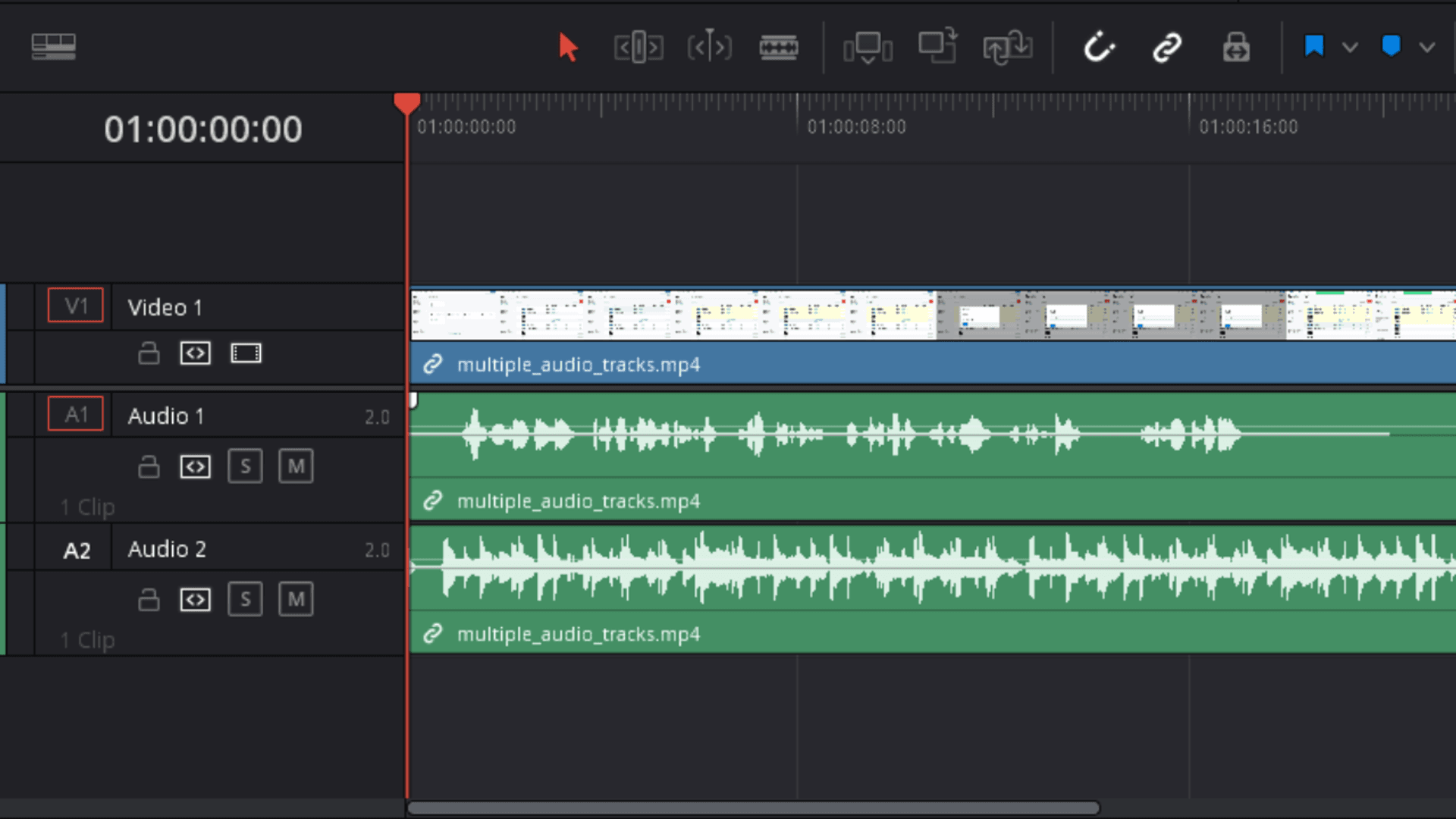
Task: Choose the Dynamic Trim Mode tool
Action: click(x=709, y=47)
